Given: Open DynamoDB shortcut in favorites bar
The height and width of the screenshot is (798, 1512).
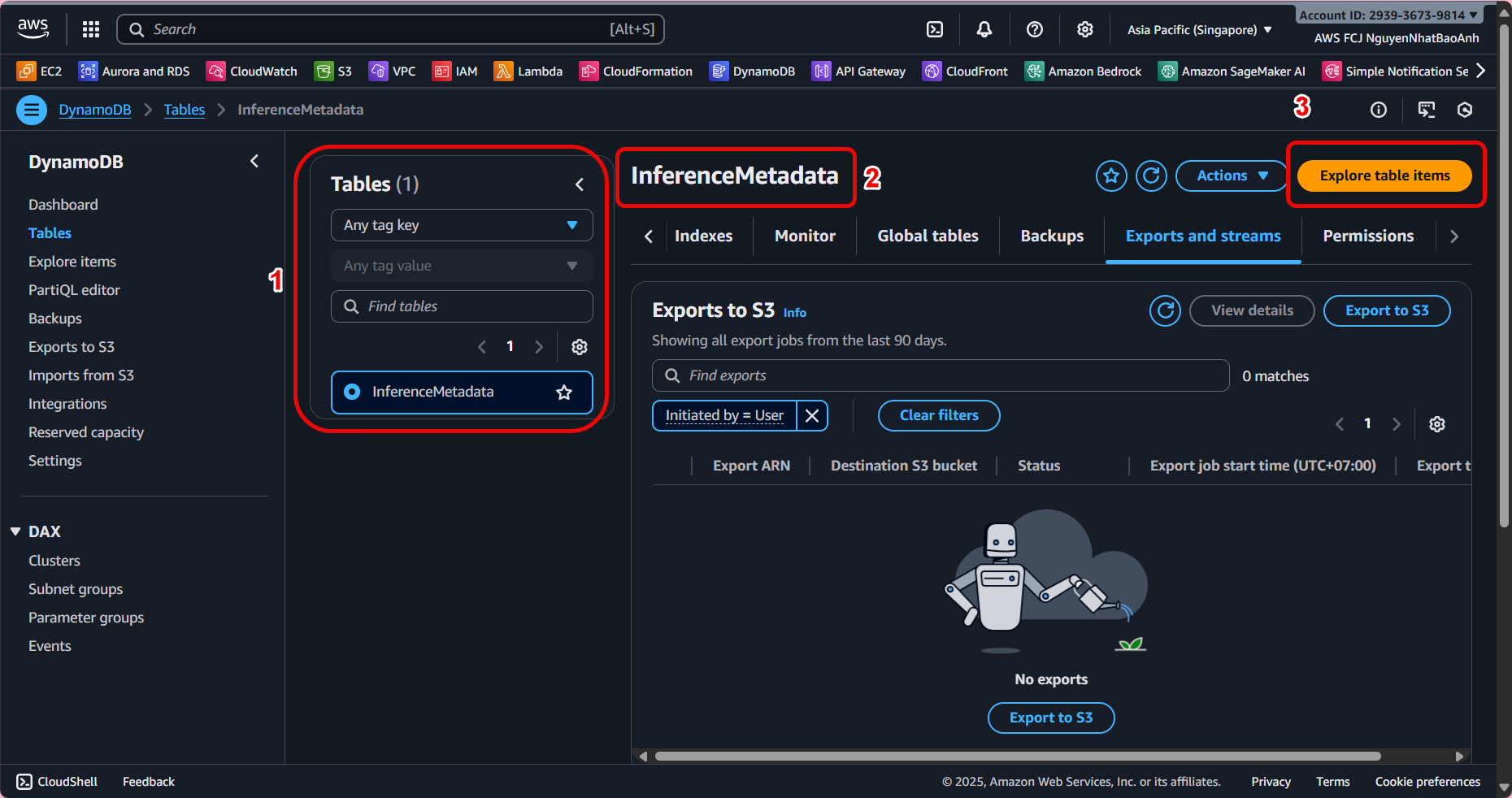Looking at the screenshot, I should coord(752,72).
